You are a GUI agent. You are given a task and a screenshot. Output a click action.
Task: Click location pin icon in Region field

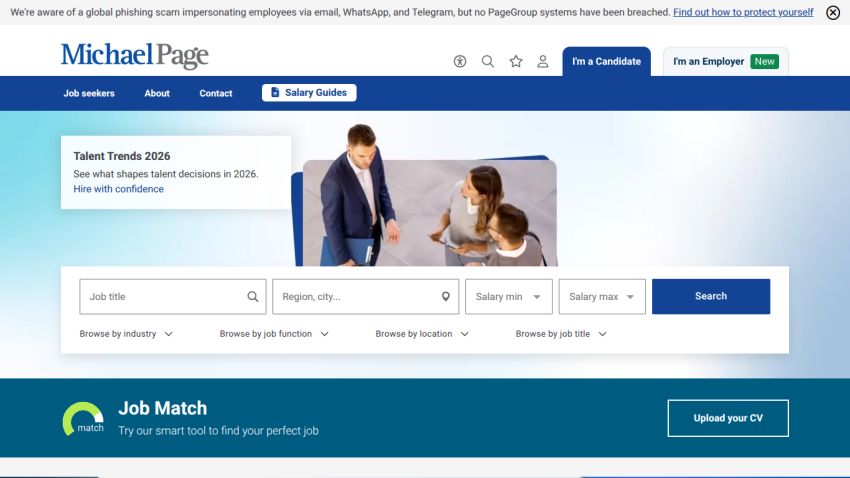(x=446, y=296)
